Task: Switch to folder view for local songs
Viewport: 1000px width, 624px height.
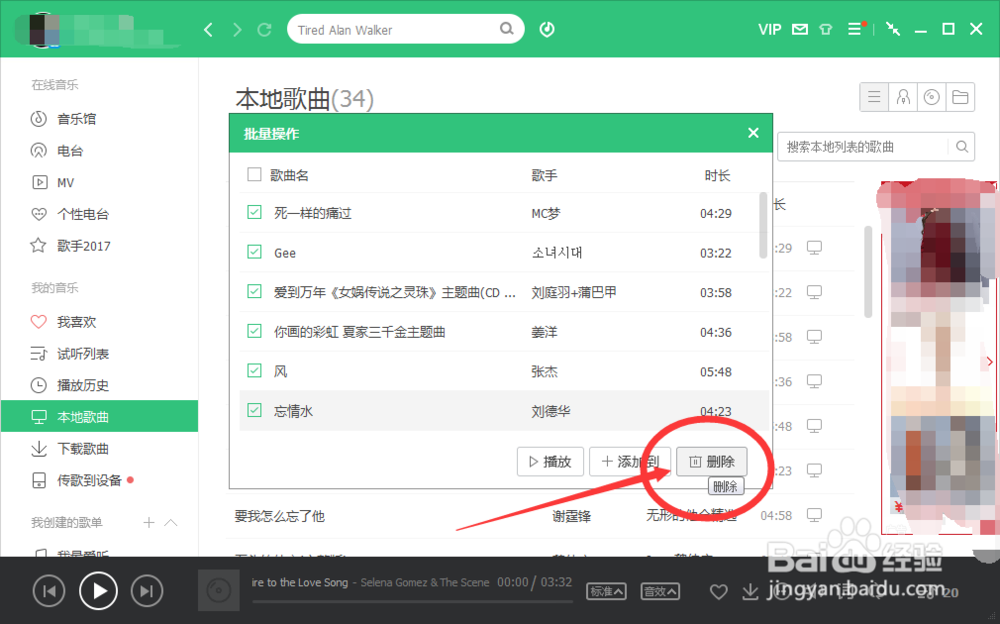Action: (961, 97)
